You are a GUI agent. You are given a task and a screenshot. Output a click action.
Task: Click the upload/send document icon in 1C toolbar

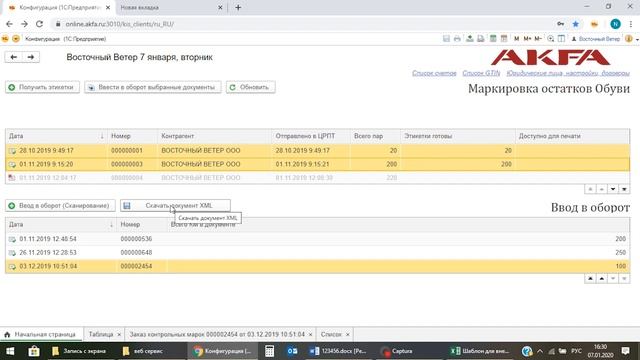pyautogui.click(x=470, y=39)
